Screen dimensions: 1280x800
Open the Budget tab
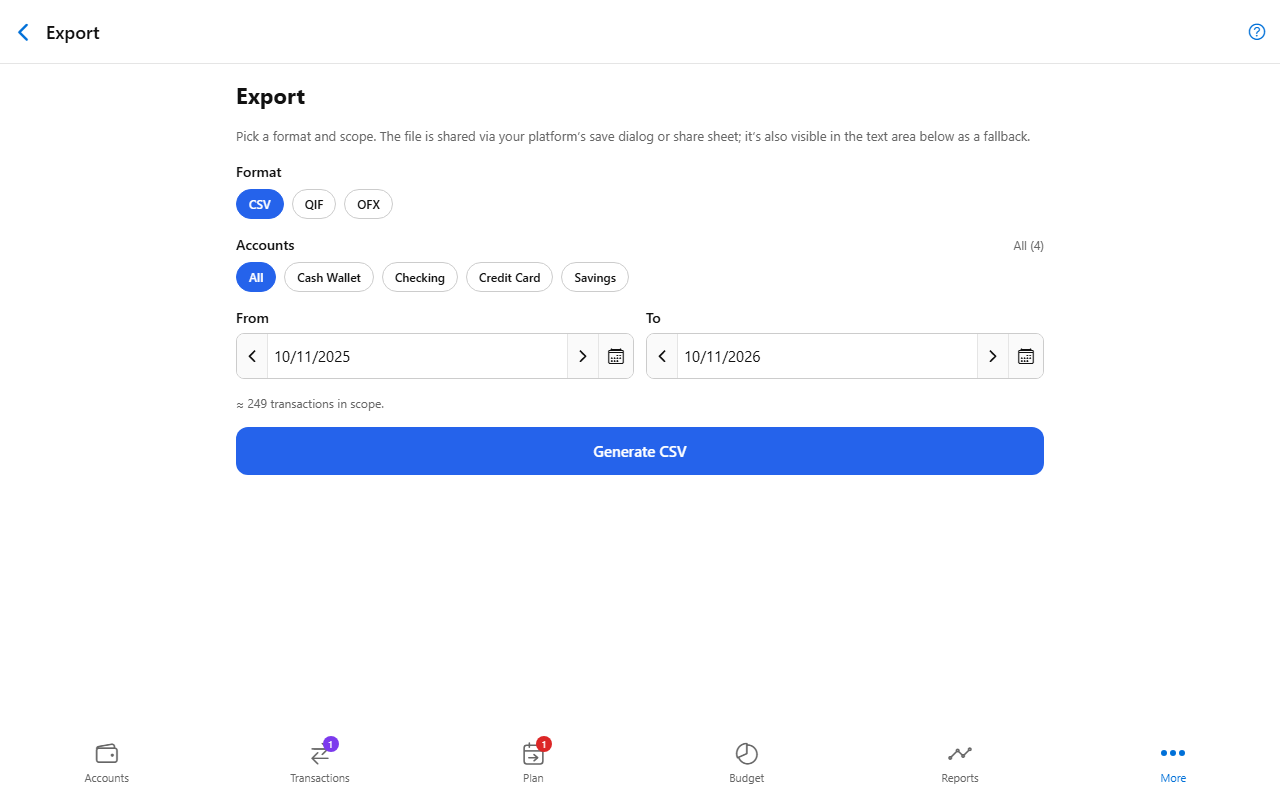(x=747, y=763)
